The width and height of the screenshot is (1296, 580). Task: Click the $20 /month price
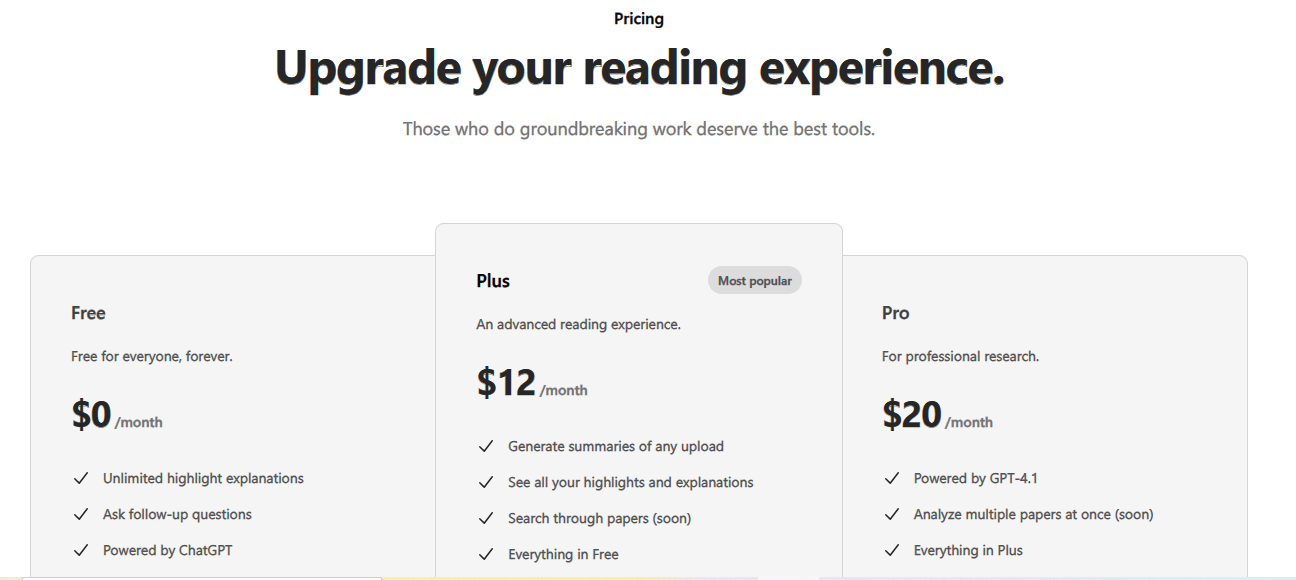coord(938,415)
